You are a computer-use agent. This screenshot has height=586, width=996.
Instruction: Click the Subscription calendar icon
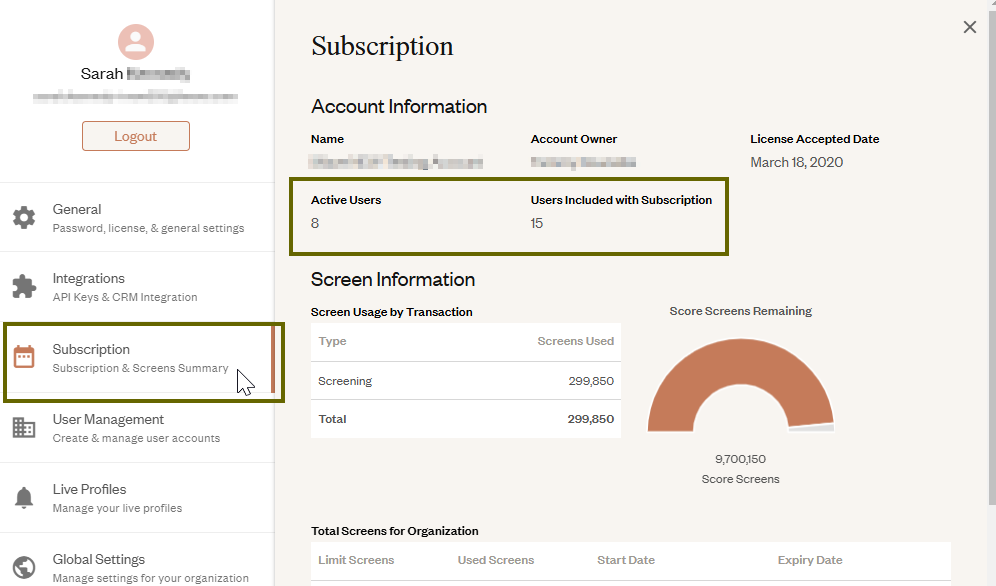(x=24, y=357)
